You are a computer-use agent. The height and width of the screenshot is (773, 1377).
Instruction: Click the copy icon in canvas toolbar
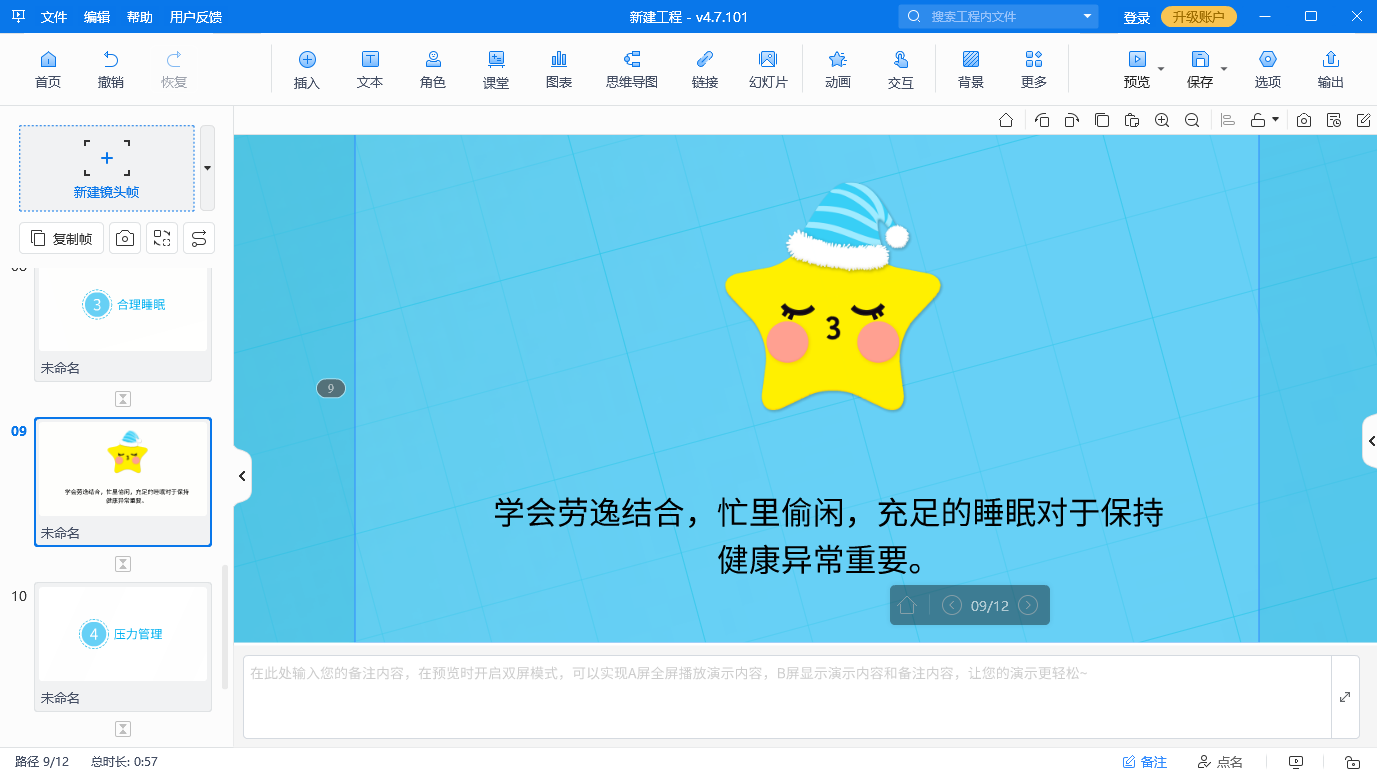click(1102, 120)
